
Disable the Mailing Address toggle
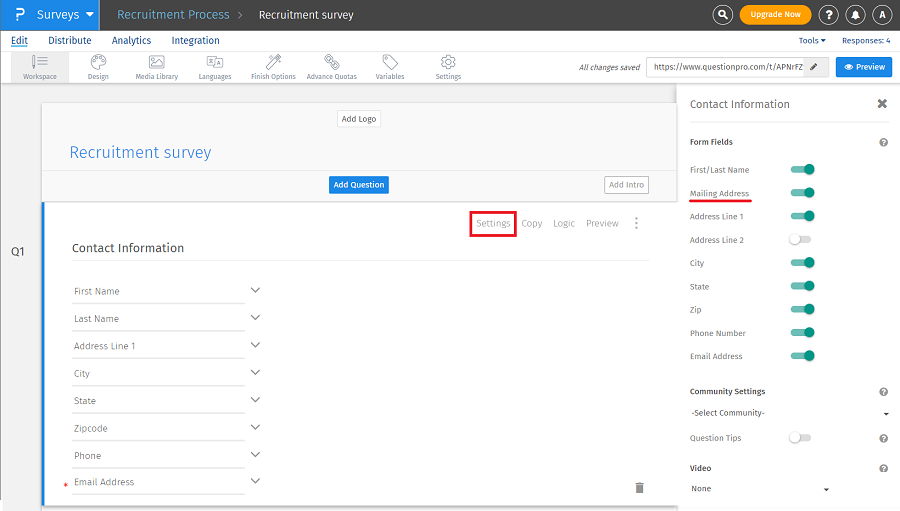point(802,193)
